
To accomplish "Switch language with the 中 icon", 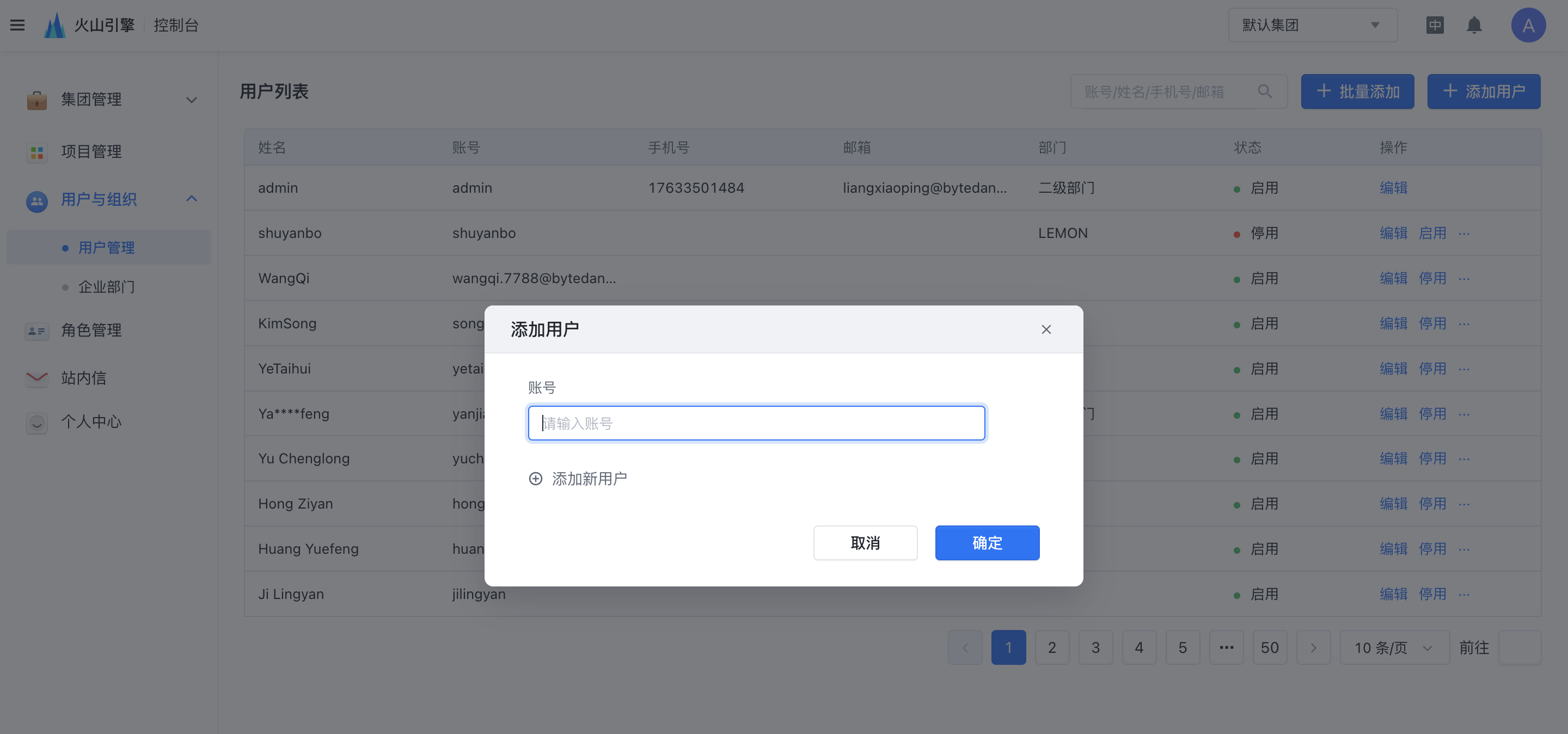I will (x=1435, y=25).
